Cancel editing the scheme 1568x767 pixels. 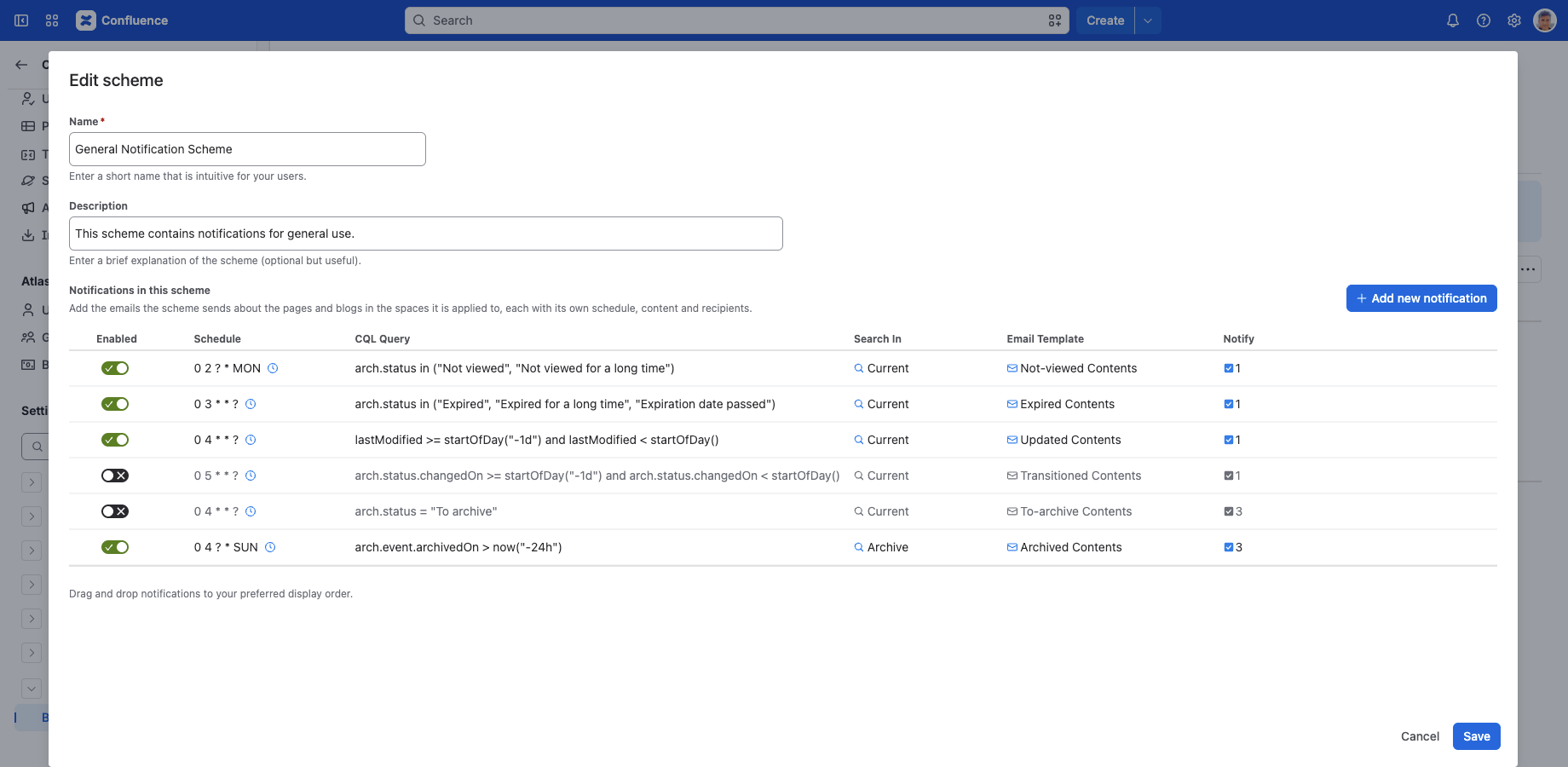click(x=1420, y=736)
